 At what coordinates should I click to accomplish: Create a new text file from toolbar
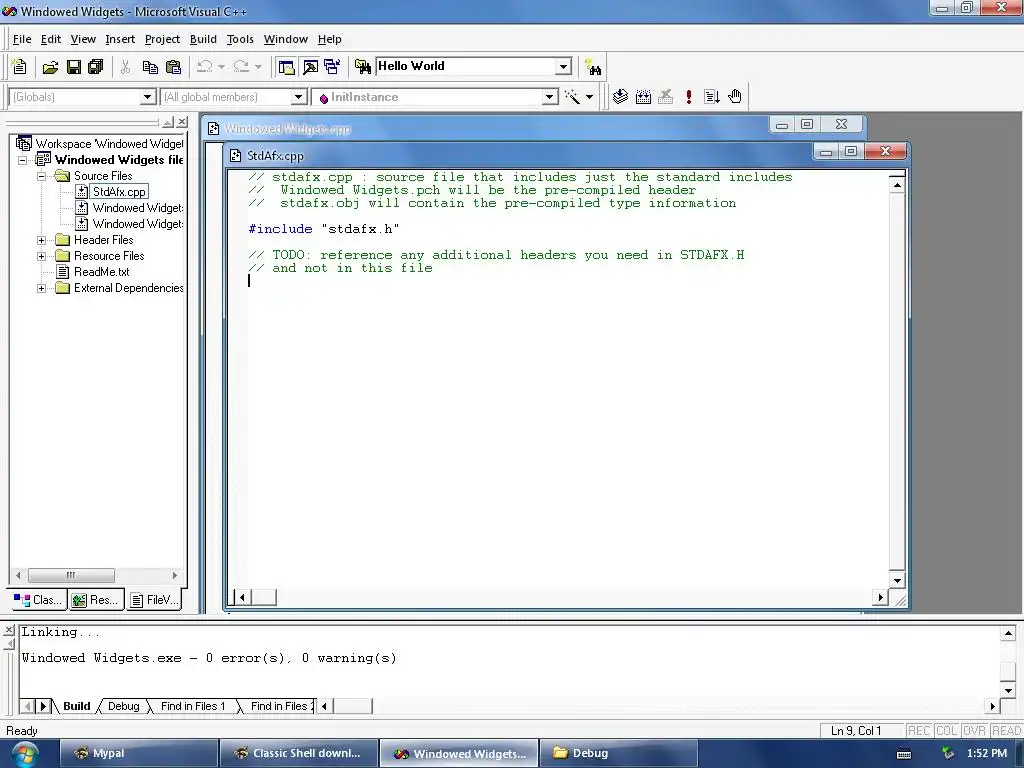click(x=20, y=67)
